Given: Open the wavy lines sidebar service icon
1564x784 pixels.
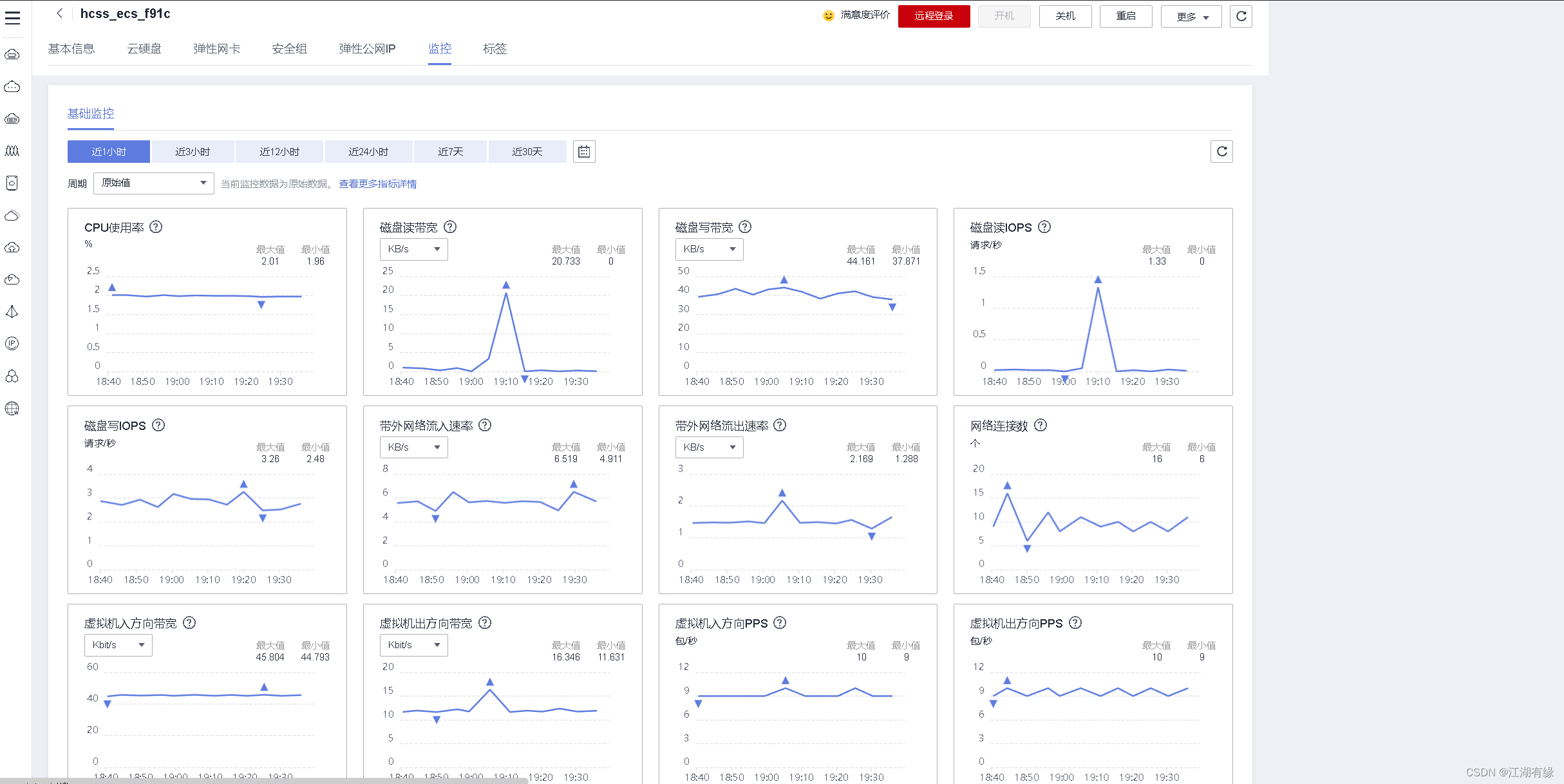Looking at the screenshot, I should tap(12, 151).
